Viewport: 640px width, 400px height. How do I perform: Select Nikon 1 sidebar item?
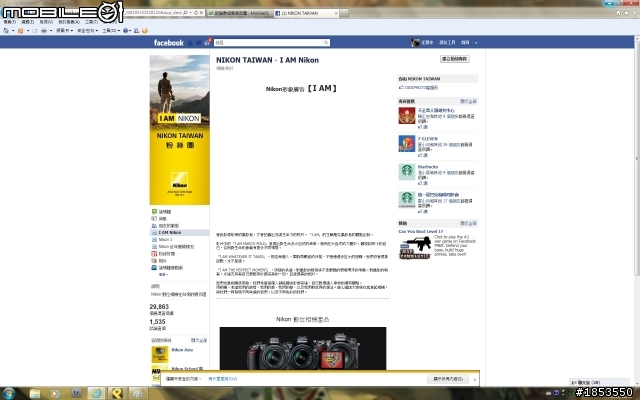[x=162, y=240]
